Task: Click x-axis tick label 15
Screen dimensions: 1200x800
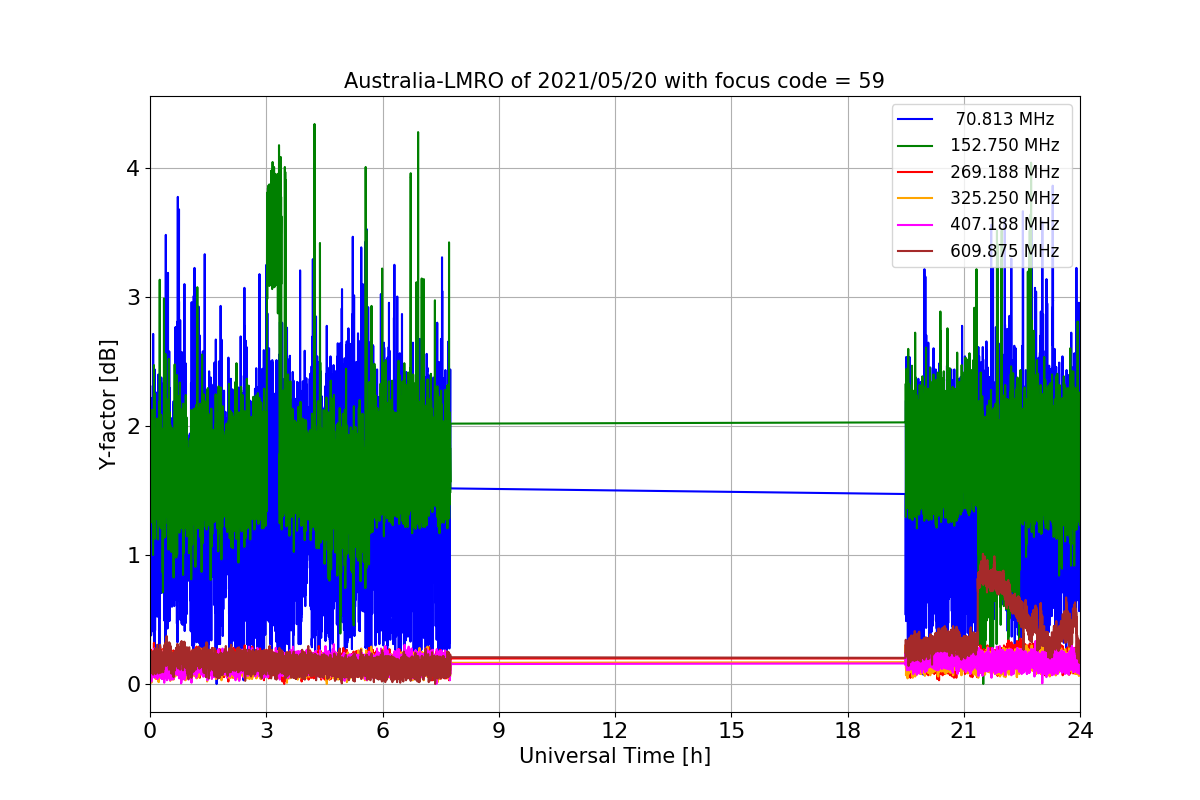Action: 731,731
